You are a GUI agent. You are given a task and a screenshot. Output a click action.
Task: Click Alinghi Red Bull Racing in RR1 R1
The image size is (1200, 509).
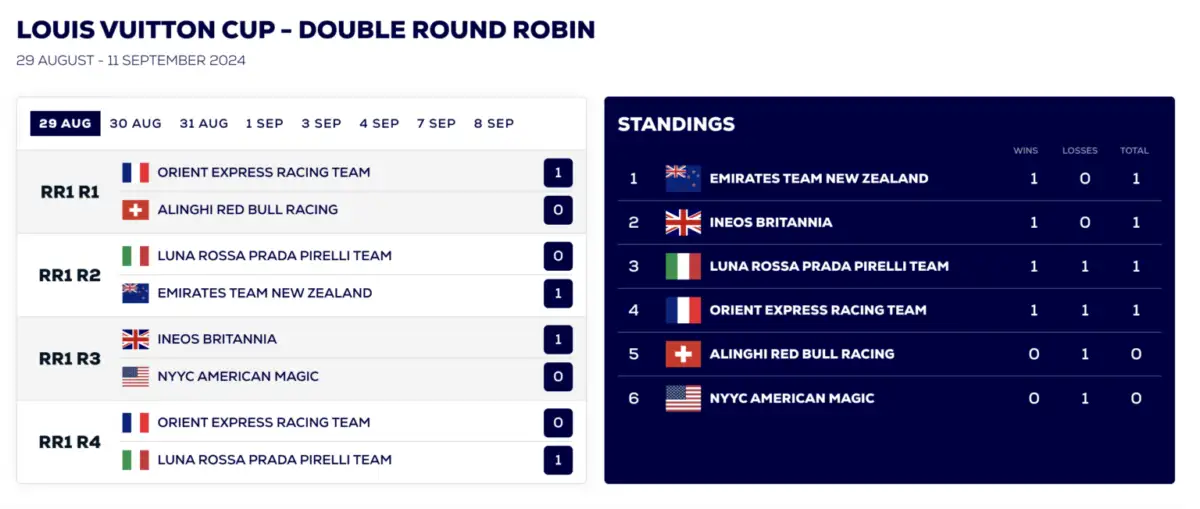[247, 210]
